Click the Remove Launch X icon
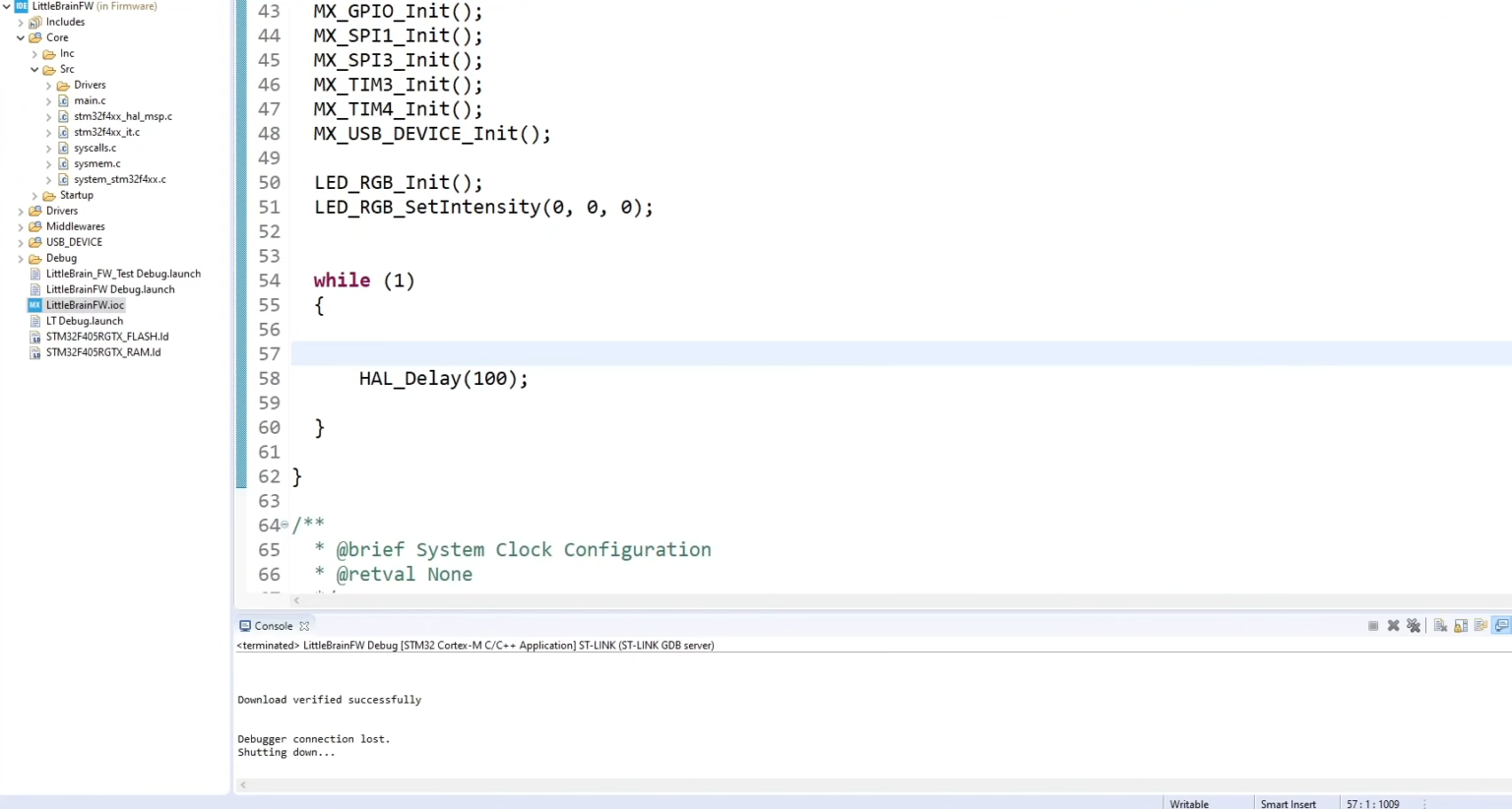 (1393, 626)
